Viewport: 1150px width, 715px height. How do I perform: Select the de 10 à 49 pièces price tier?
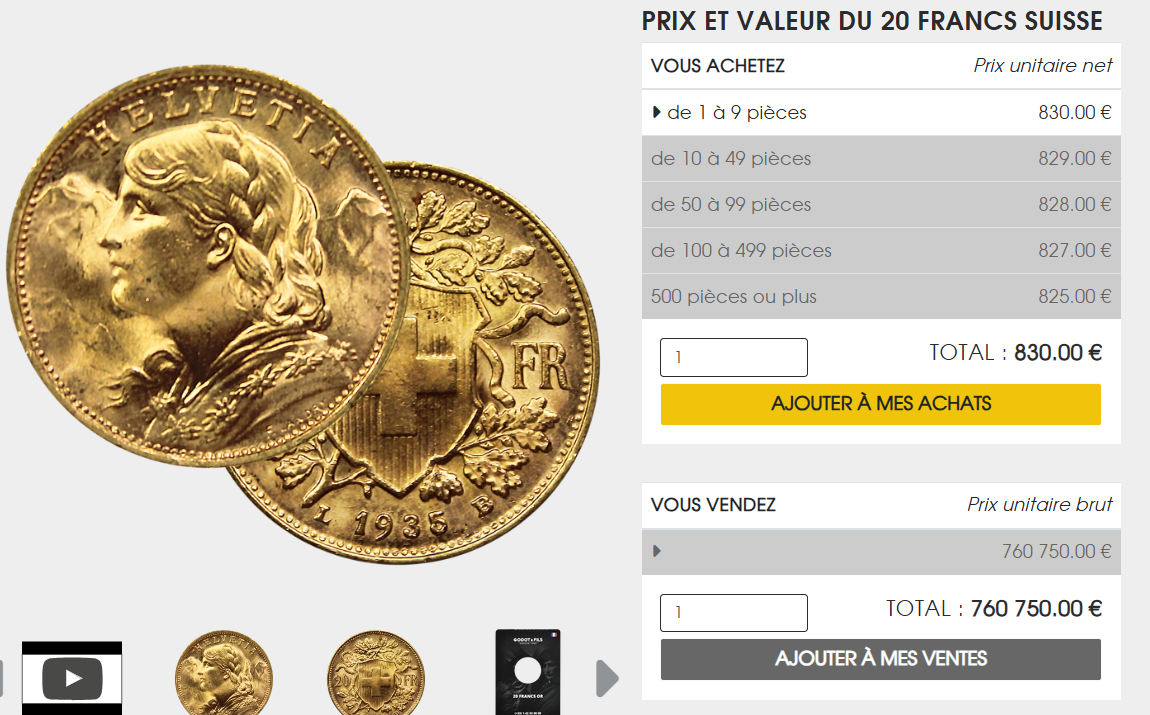pos(881,158)
